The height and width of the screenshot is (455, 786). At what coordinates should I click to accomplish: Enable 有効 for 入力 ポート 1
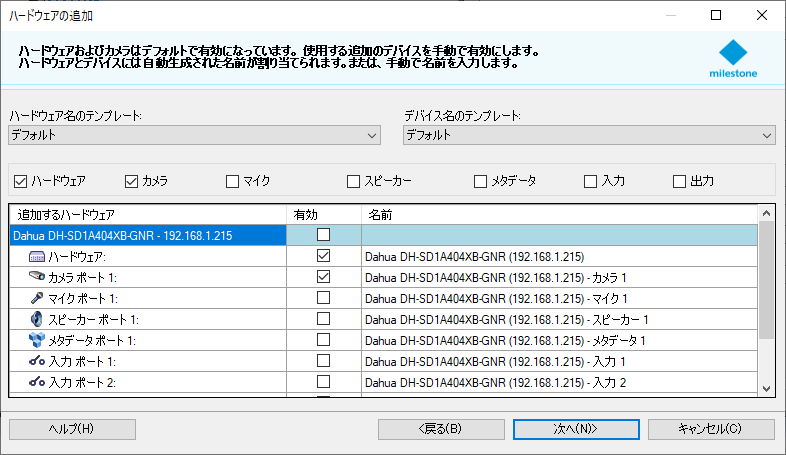[323, 361]
